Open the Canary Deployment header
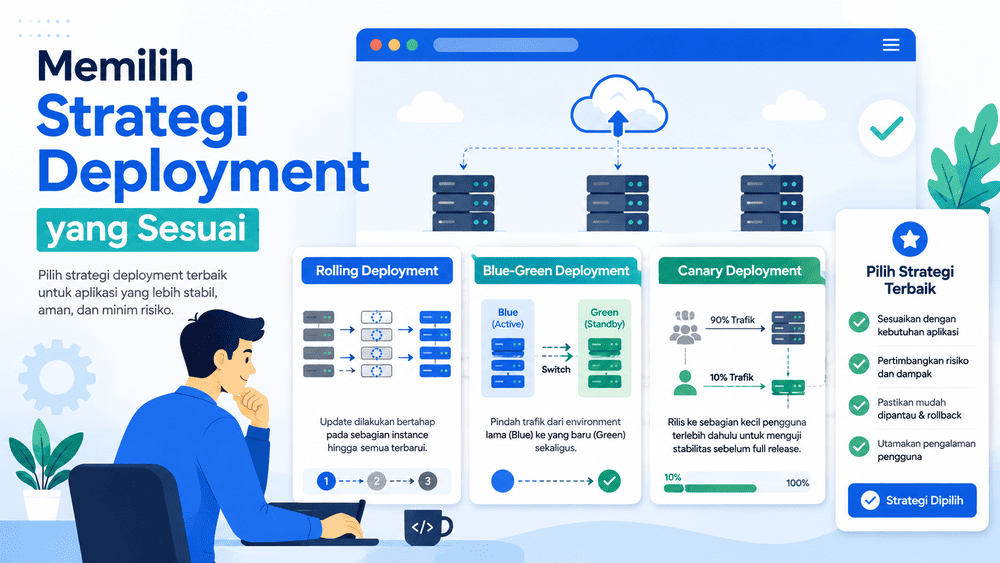This screenshot has height=563, width=1000. (739, 270)
